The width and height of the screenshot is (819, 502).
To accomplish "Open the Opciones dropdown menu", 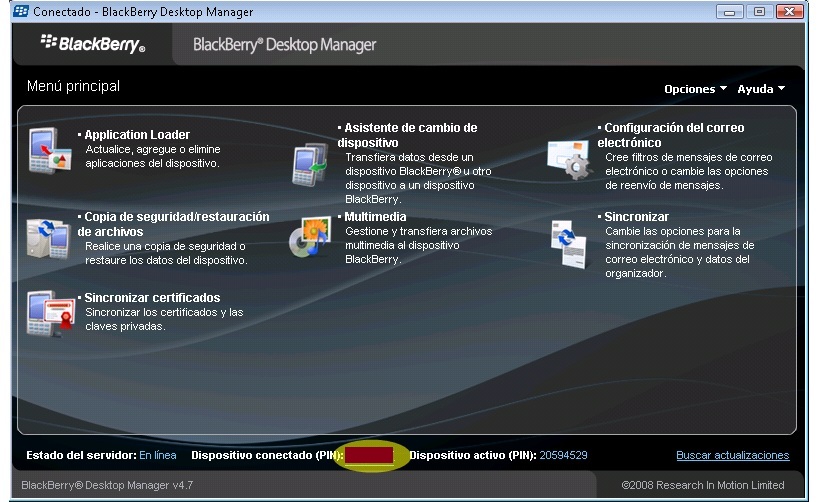I will tap(695, 89).
